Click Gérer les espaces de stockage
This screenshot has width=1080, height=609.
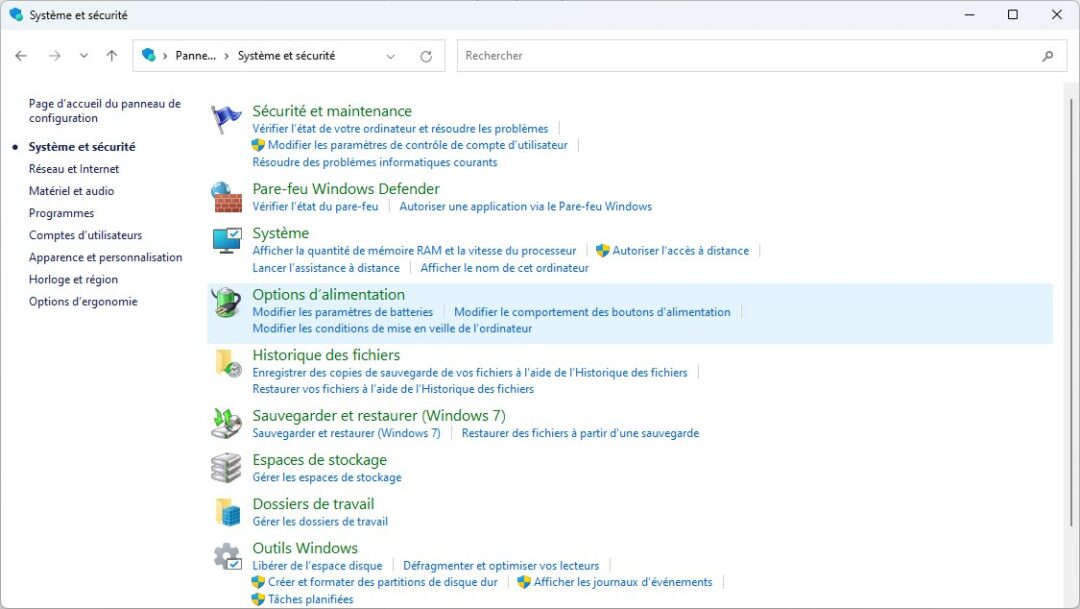click(326, 477)
